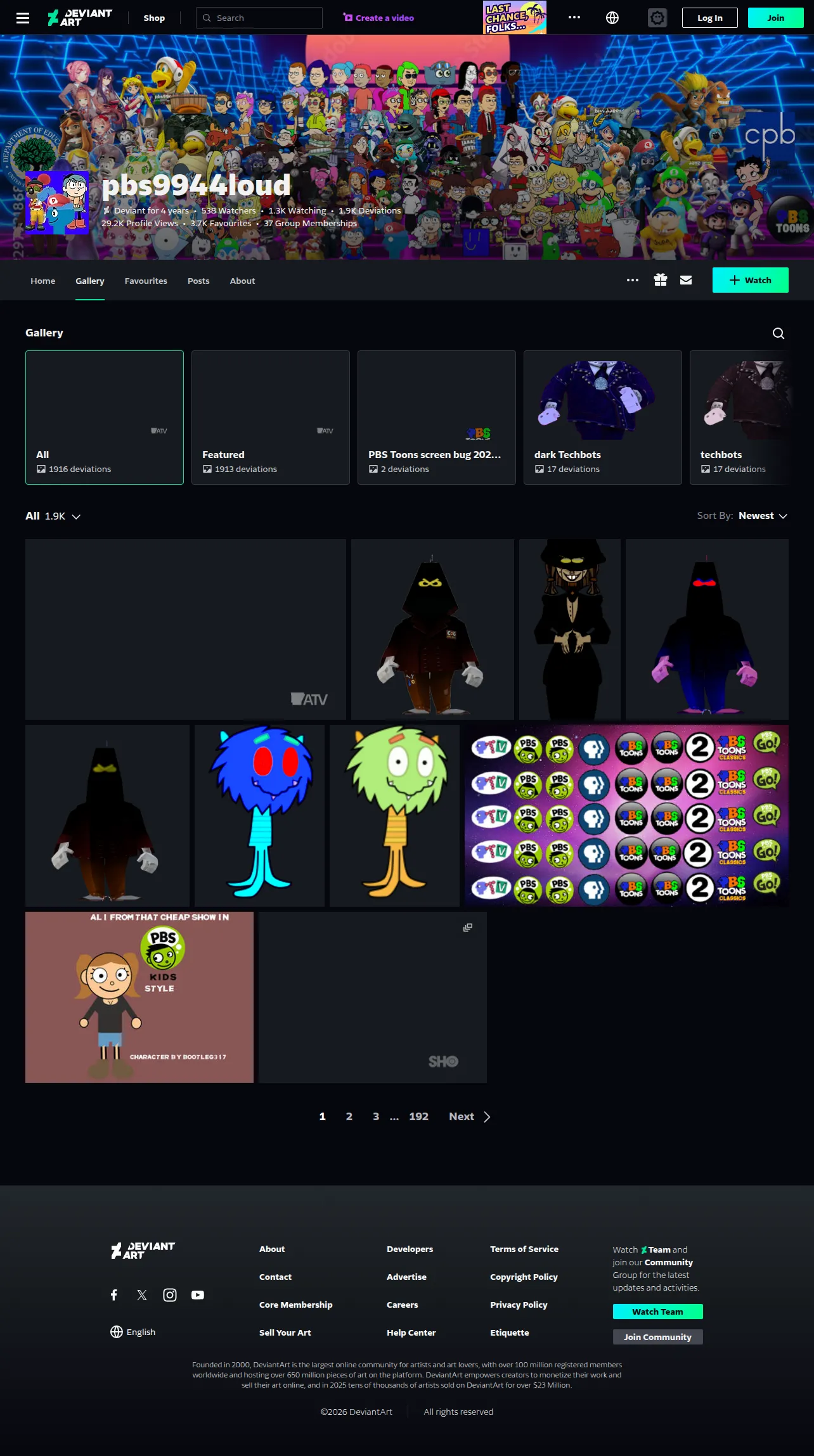Viewport: 814px width, 1456px height.
Task: Send a note via envelope icon
Action: (686, 280)
